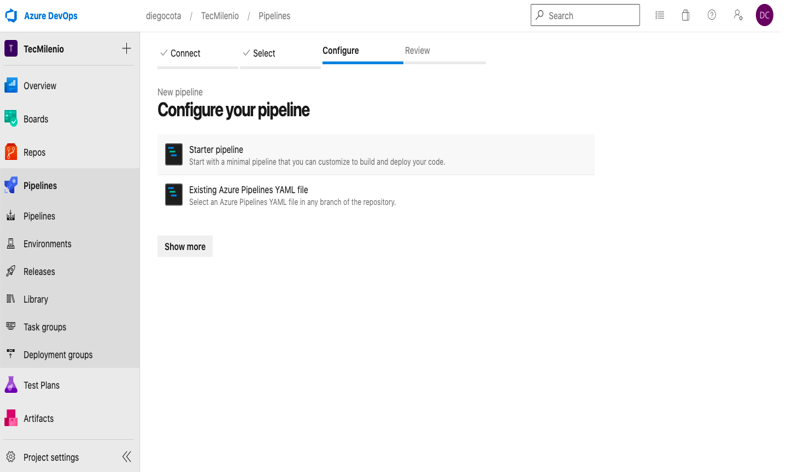
Task: Open Task groups icon
Action: tap(11, 326)
